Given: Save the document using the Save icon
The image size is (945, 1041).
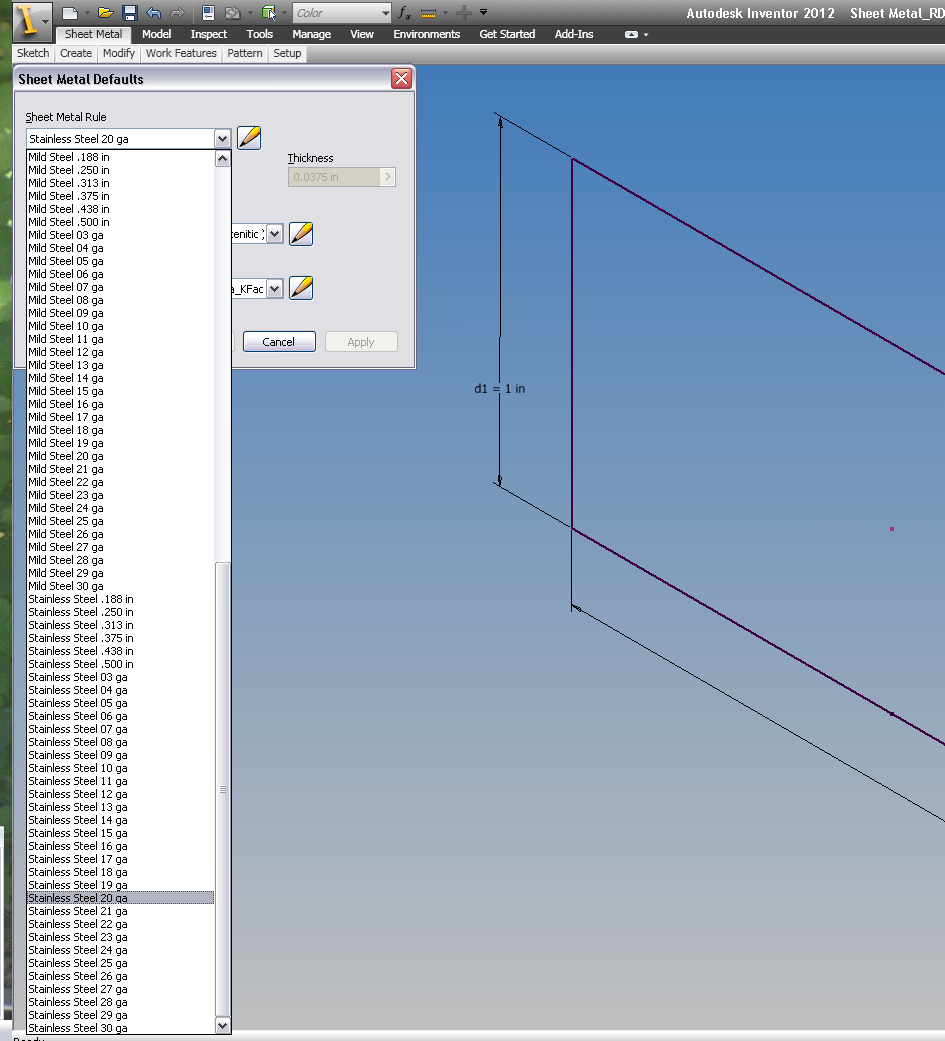Looking at the screenshot, I should click(x=128, y=11).
